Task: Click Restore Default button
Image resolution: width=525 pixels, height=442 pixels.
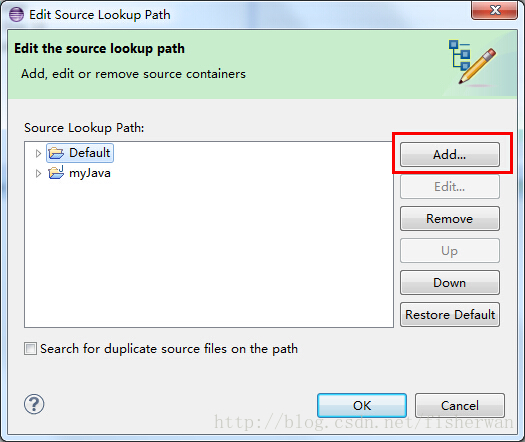Action: 450,315
